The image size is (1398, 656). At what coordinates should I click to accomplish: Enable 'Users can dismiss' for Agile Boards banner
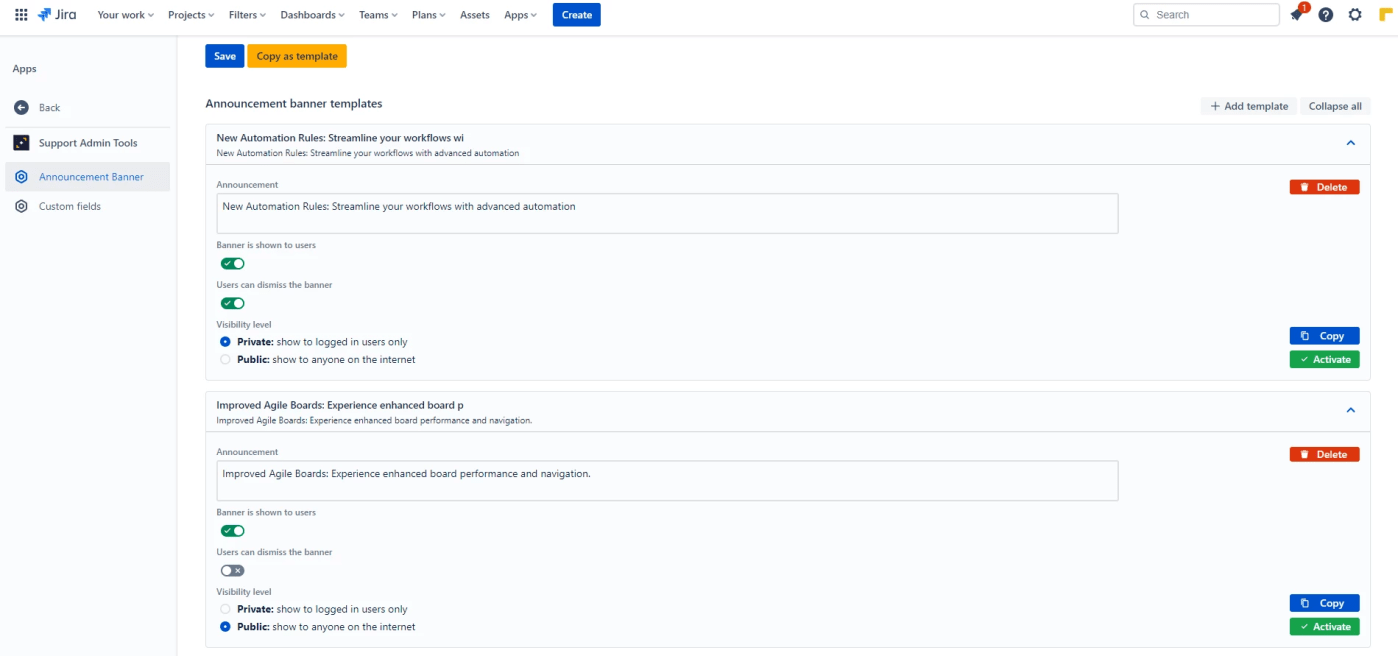232,571
